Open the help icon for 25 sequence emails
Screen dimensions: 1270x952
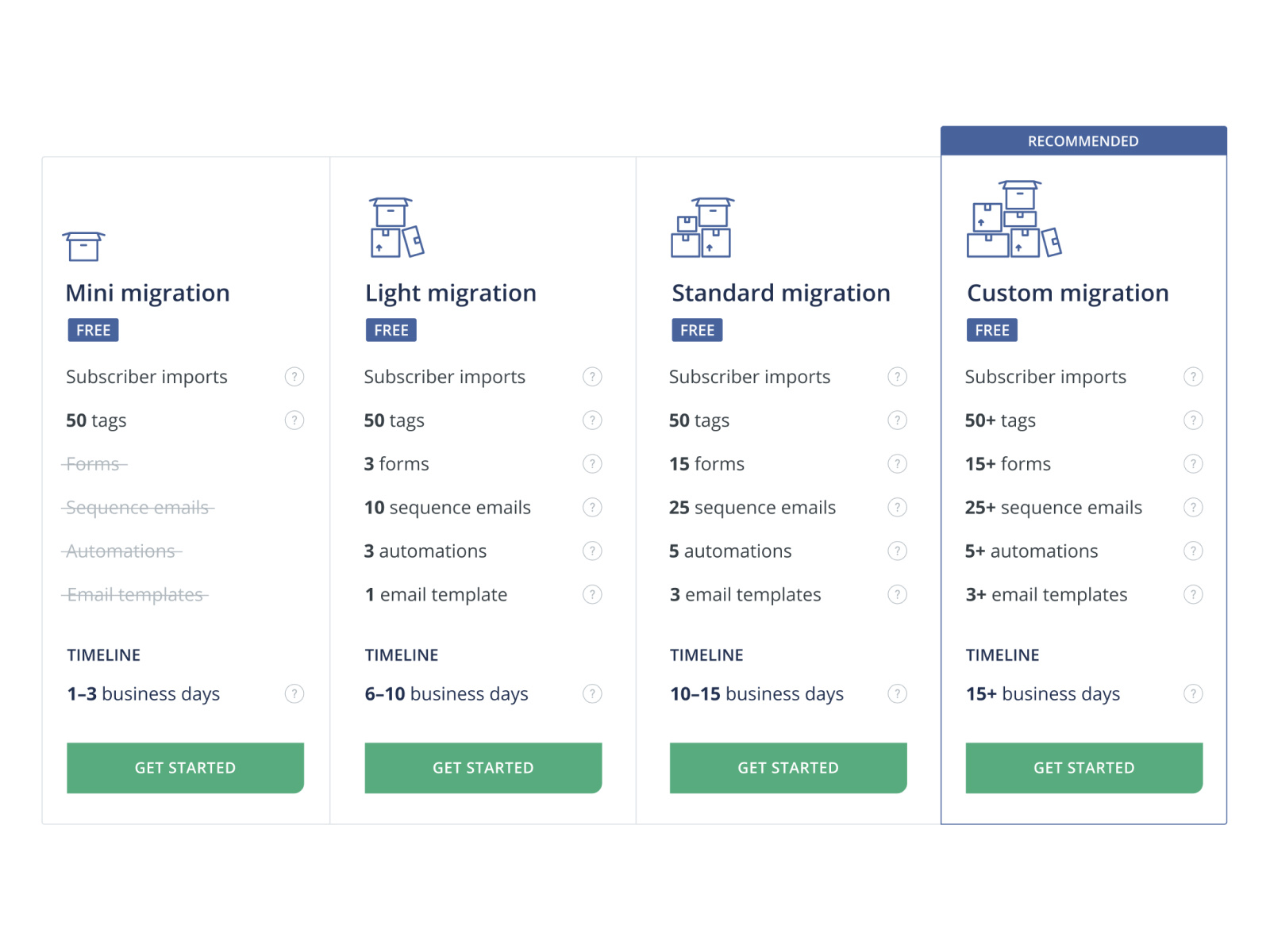click(x=897, y=507)
